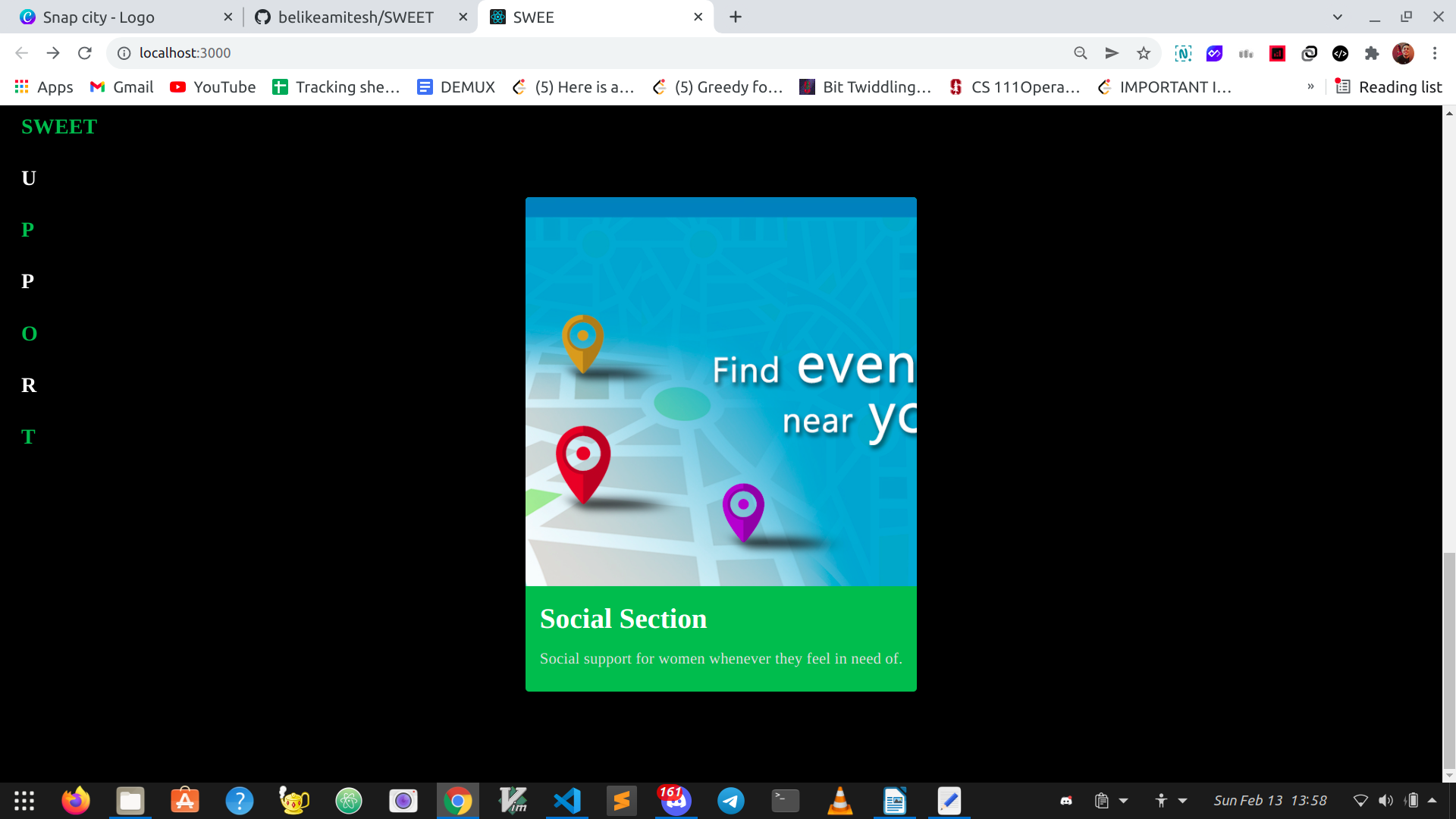Viewport: 1456px width, 819px height.
Task: Expand the hidden bookmarks chevron
Action: tap(1310, 87)
